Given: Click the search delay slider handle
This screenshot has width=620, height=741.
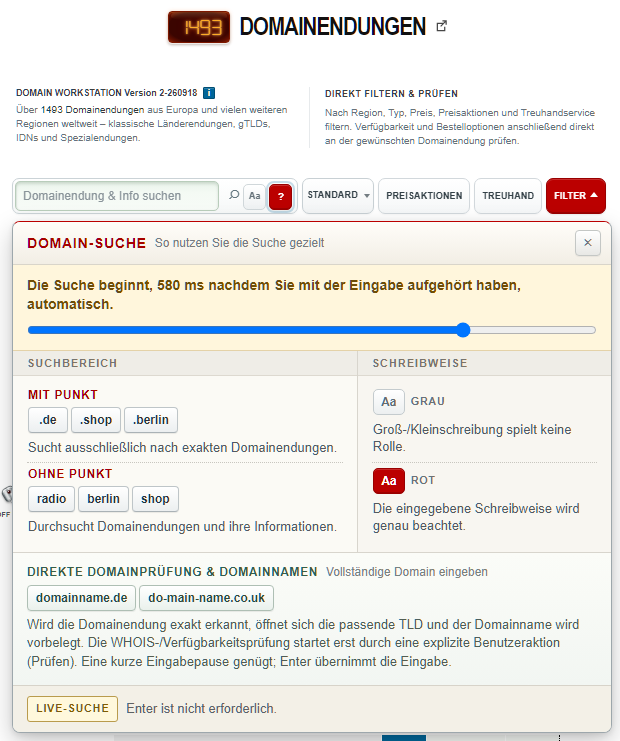Looking at the screenshot, I should tap(463, 330).
